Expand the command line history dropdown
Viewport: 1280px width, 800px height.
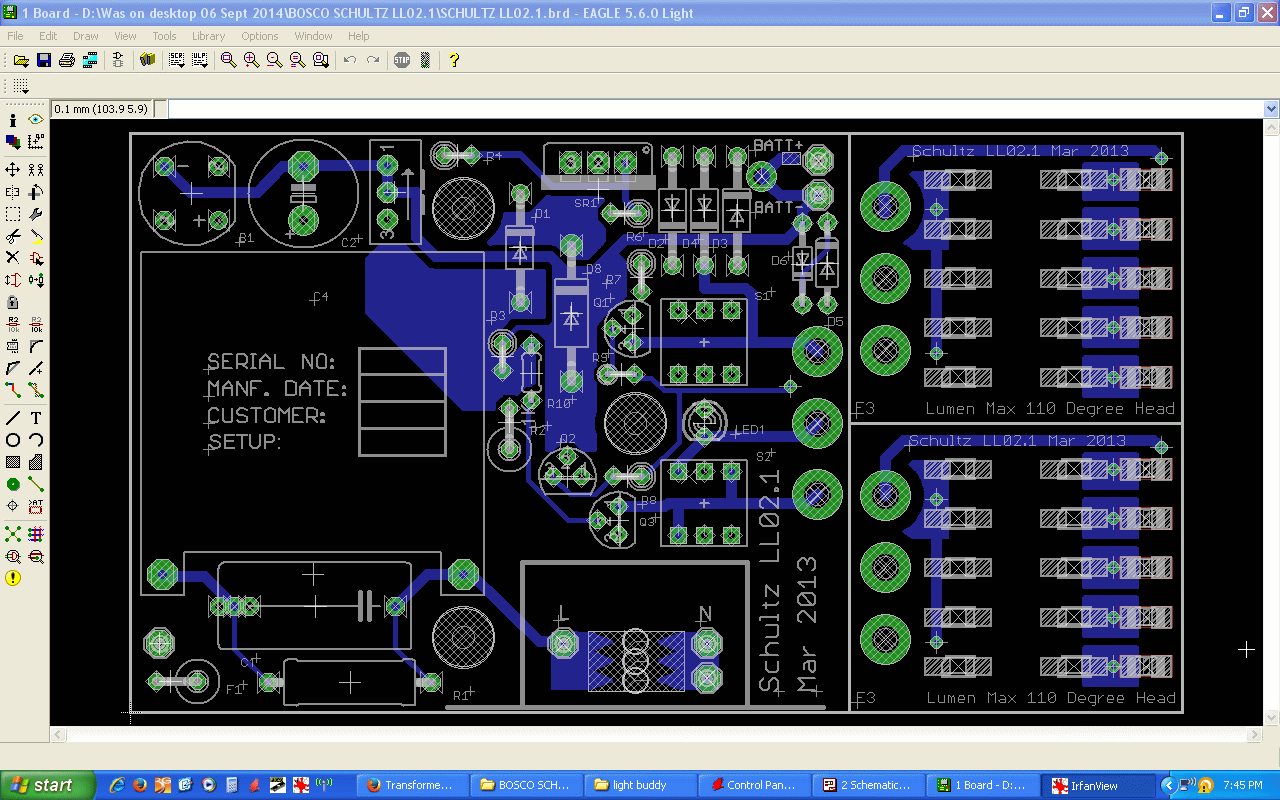click(1271, 109)
